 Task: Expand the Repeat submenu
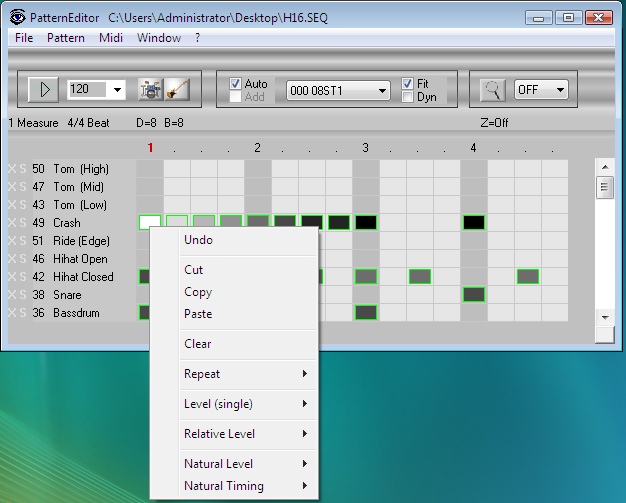pyautogui.click(x=248, y=374)
